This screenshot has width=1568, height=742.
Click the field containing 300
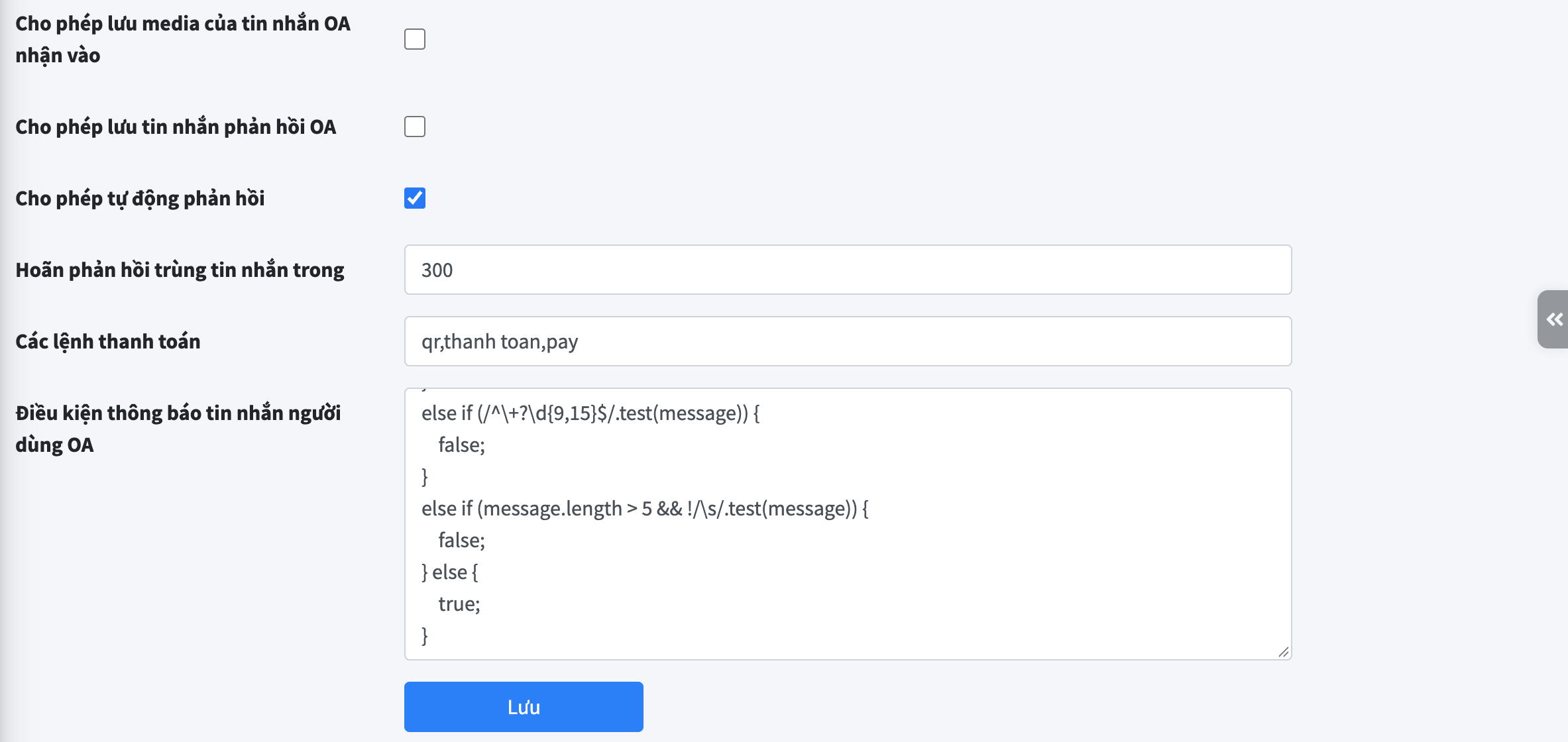pos(848,270)
